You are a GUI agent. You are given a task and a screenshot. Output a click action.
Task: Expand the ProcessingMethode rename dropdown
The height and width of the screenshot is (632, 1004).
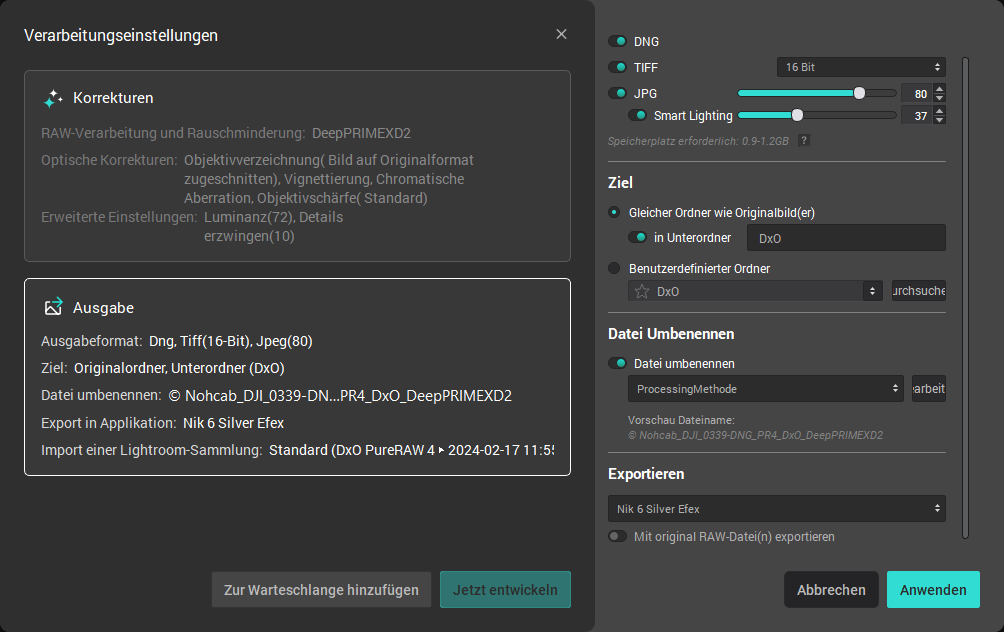pos(765,388)
